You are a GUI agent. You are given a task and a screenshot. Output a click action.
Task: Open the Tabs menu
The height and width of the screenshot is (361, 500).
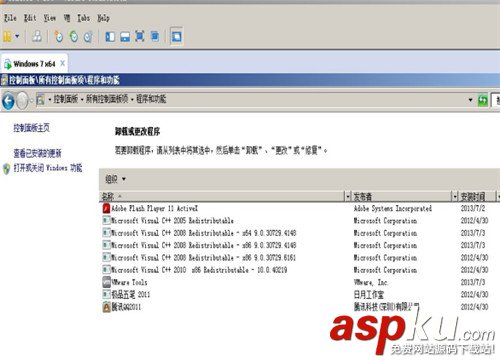click(83, 18)
